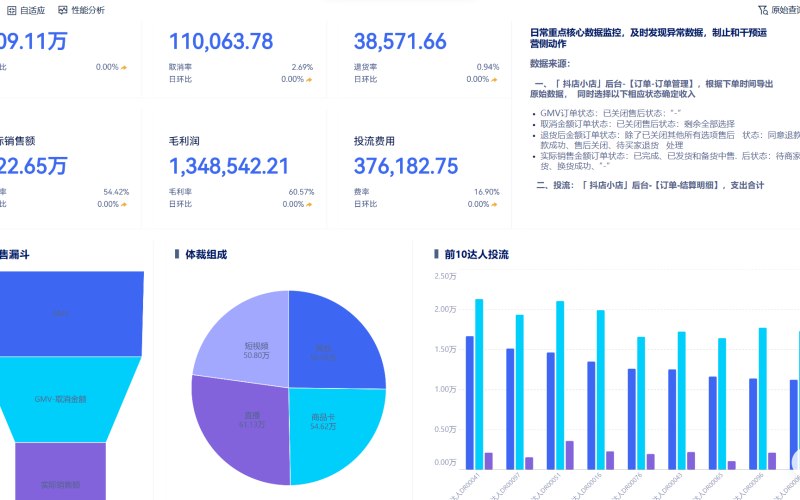Click the 毛利率 60.57% figure
Screen dimensions: 800x500
(x=301, y=192)
